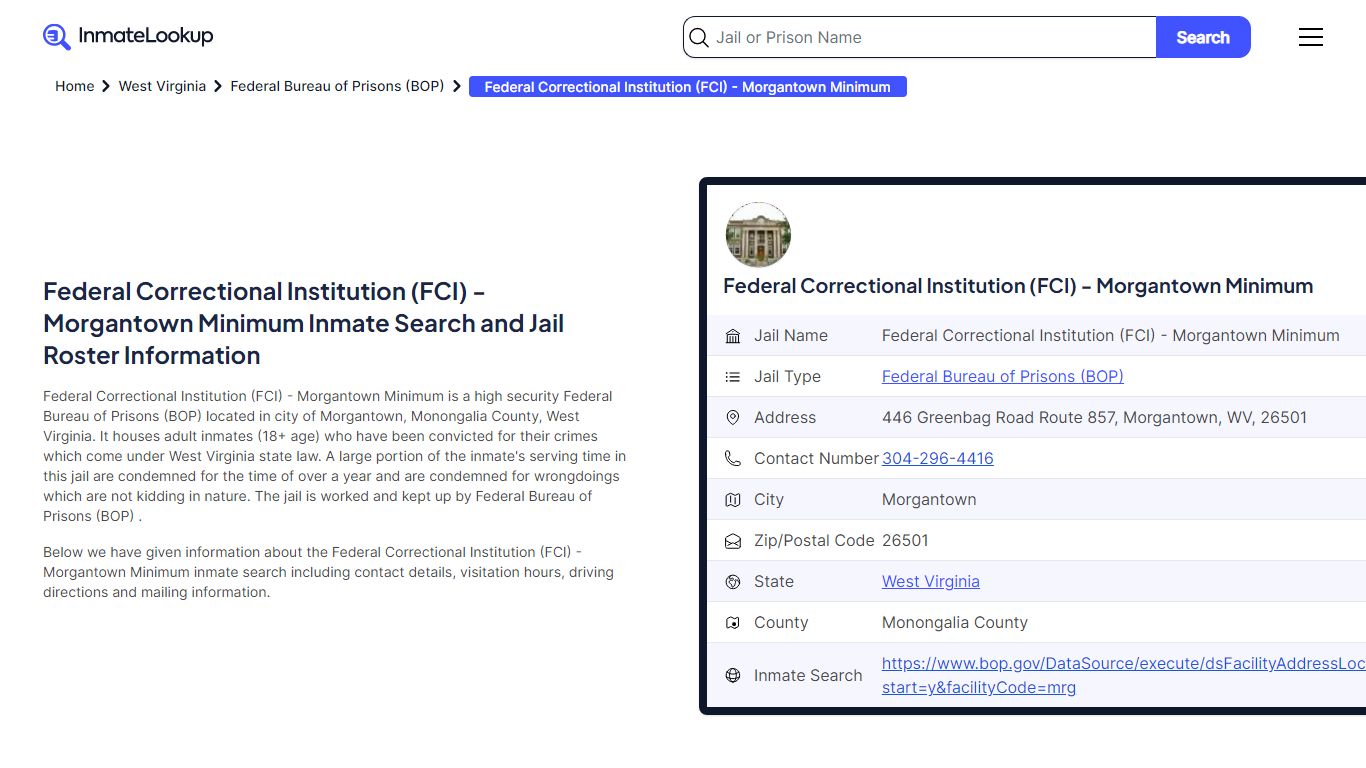Click the Address location pin icon

point(733,418)
